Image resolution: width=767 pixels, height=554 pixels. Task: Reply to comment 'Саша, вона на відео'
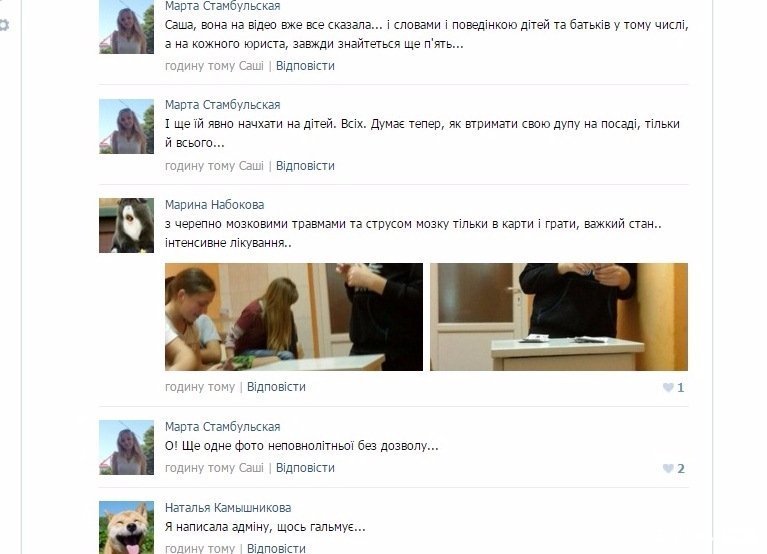[x=305, y=66]
